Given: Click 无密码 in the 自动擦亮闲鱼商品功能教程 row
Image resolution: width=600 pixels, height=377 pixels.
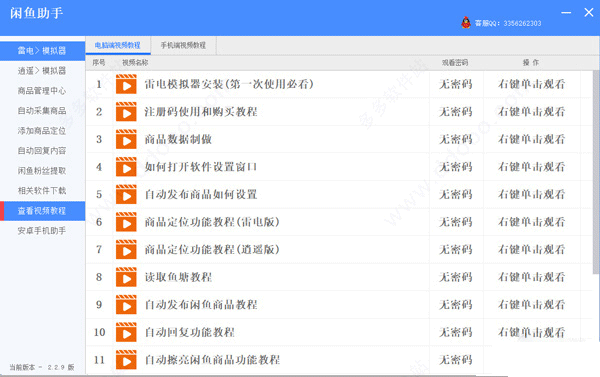Looking at the screenshot, I should click(x=455, y=360).
